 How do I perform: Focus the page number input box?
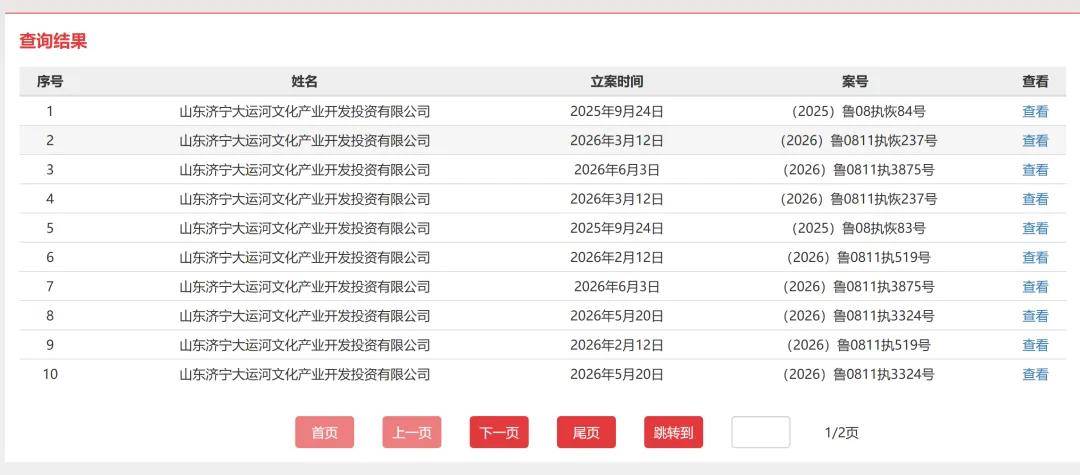click(760, 432)
